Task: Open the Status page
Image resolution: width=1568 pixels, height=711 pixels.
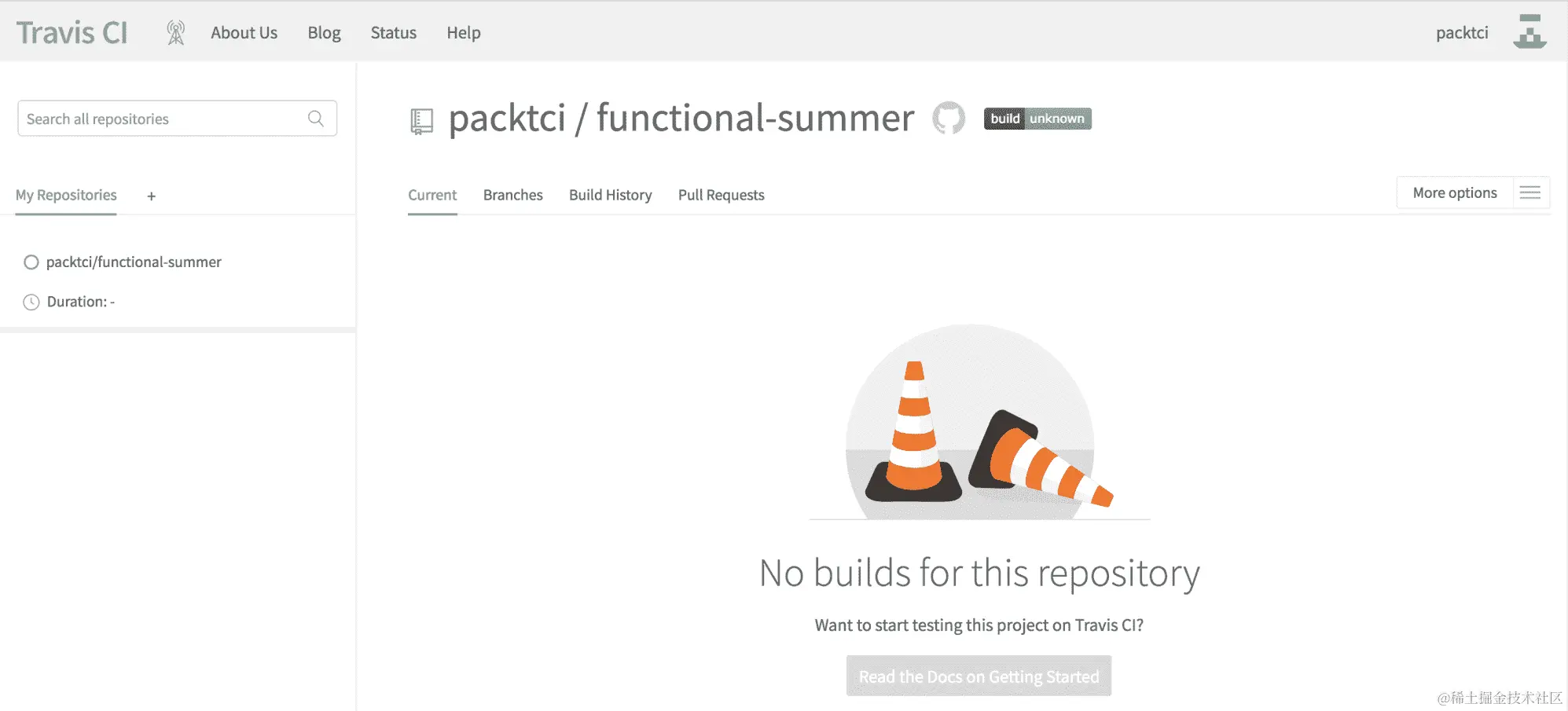Action: 393,33
